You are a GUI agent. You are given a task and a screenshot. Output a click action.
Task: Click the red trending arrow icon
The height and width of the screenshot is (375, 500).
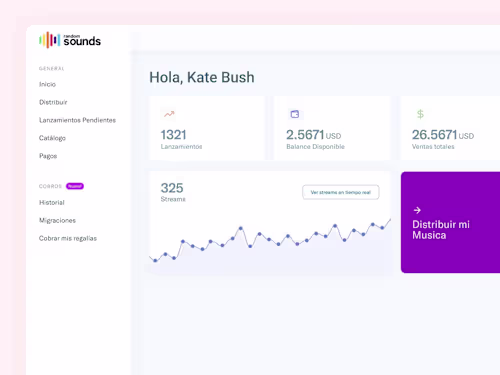tap(169, 114)
